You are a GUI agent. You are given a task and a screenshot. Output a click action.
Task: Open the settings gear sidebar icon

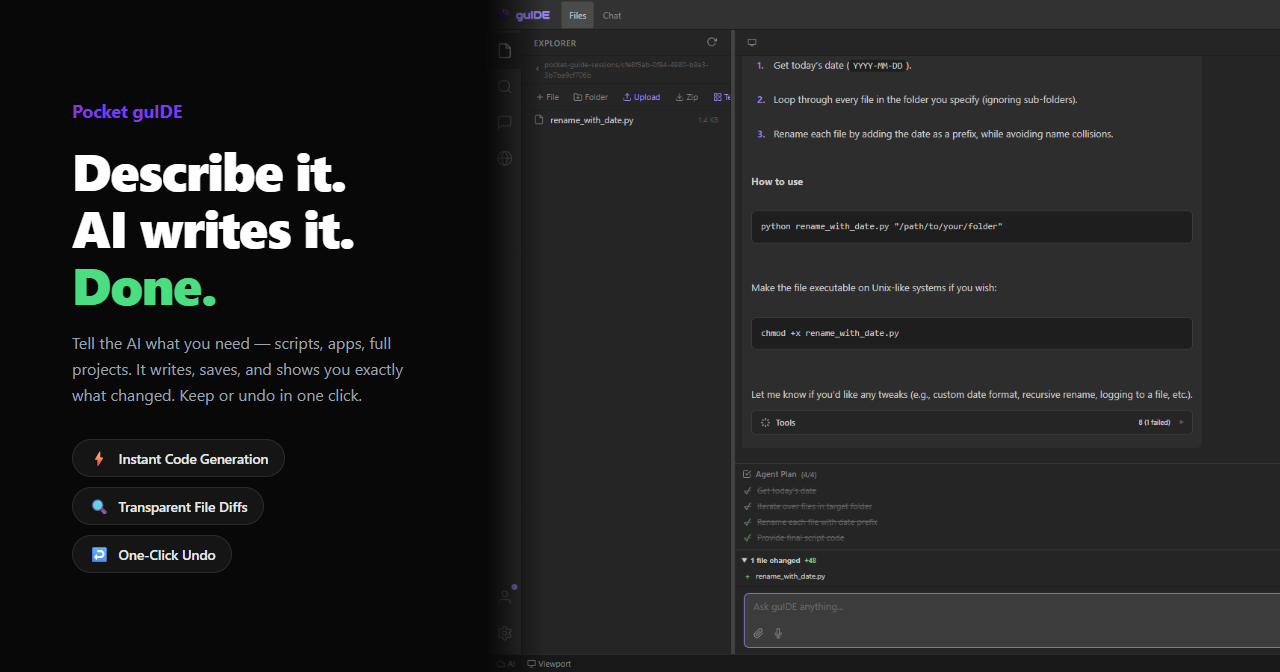click(x=505, y=633)
